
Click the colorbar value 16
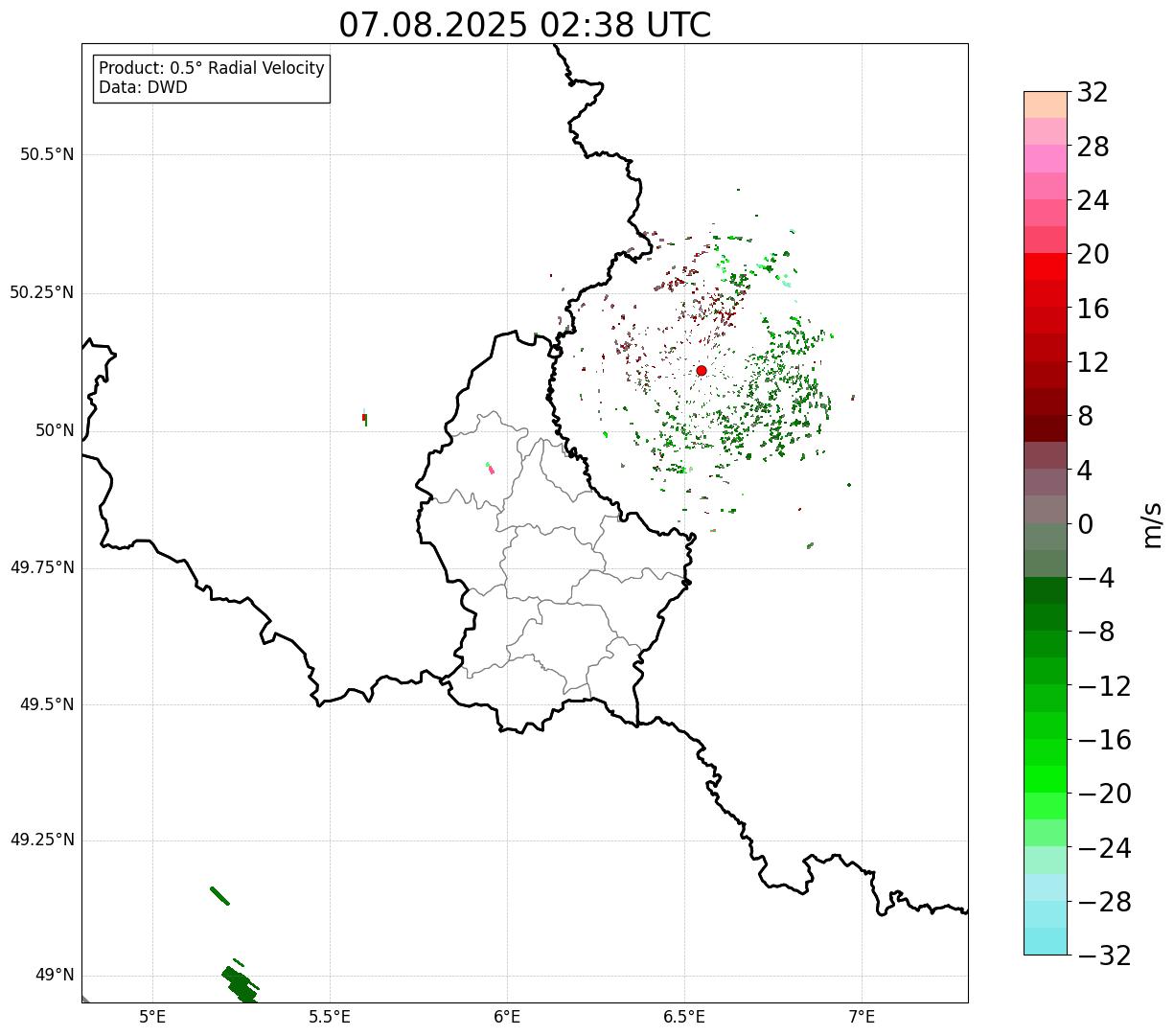tap(1093, 309)
